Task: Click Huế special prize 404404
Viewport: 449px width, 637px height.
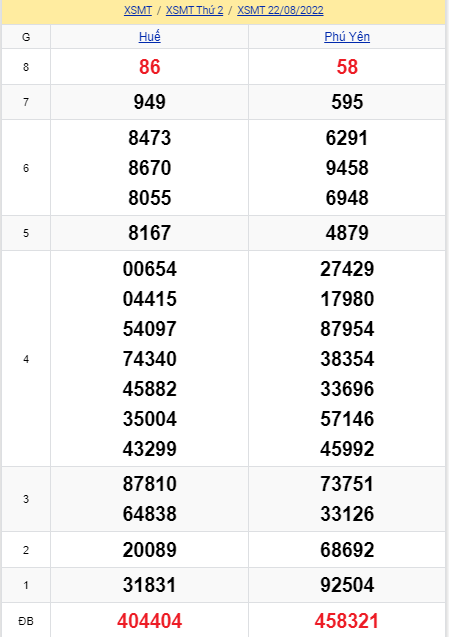Action: pos(150,621)
